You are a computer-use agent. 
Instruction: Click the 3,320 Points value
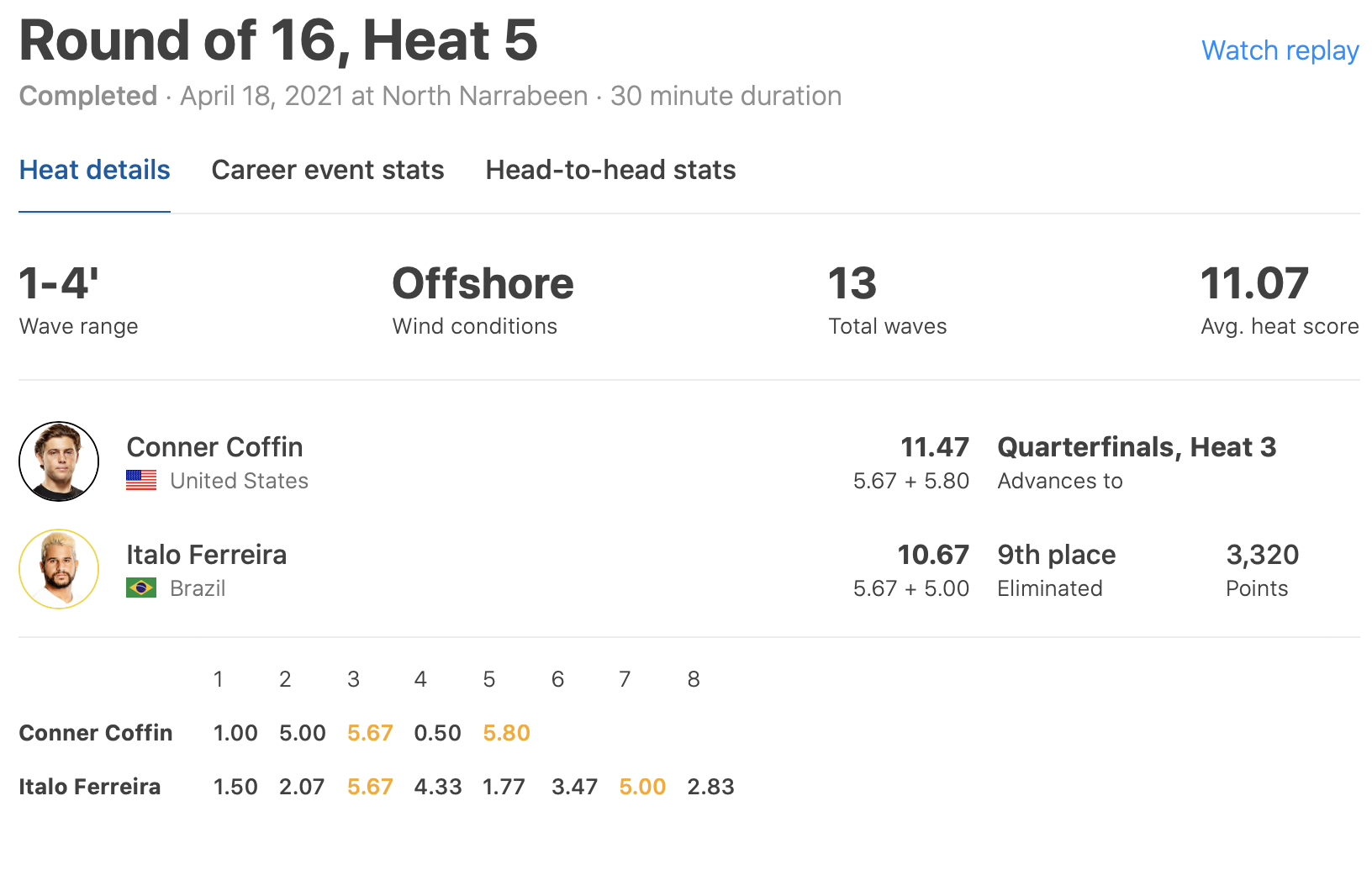[1262, 554]
